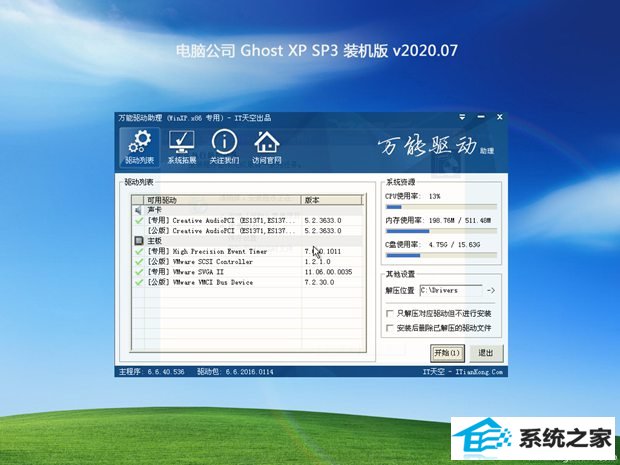This screenshot has width=620, height=465.
Task: Click the C:\Drivers extract path field
Action: click(451, 290)
